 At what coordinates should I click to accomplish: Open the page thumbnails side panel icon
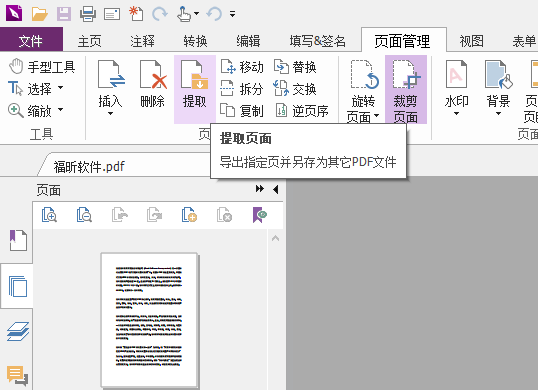[17, 286]
